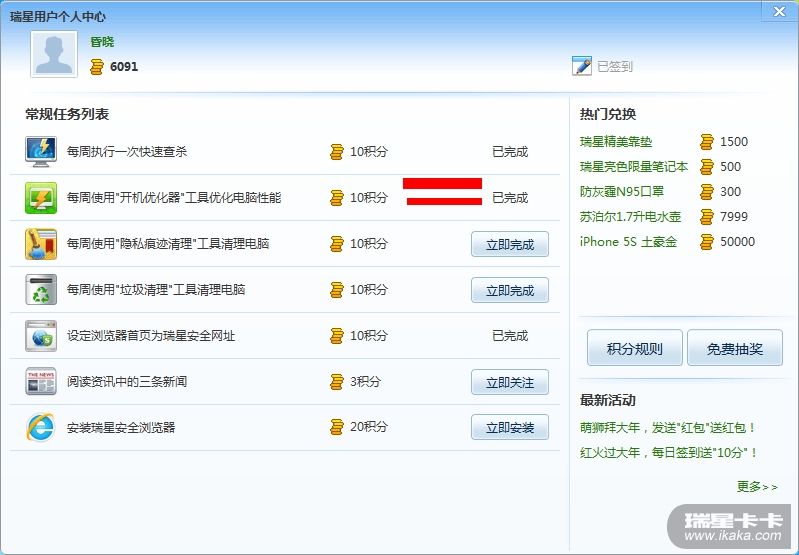Click 立即完成 for privacy trace cleaning task
Image resolution: width=799 pixels, height=555 pixels.
click(x=510, y=244)
